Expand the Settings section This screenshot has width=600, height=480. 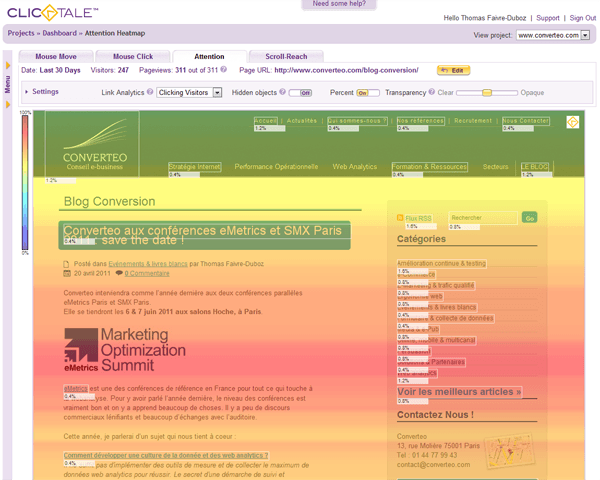[42, 91]
